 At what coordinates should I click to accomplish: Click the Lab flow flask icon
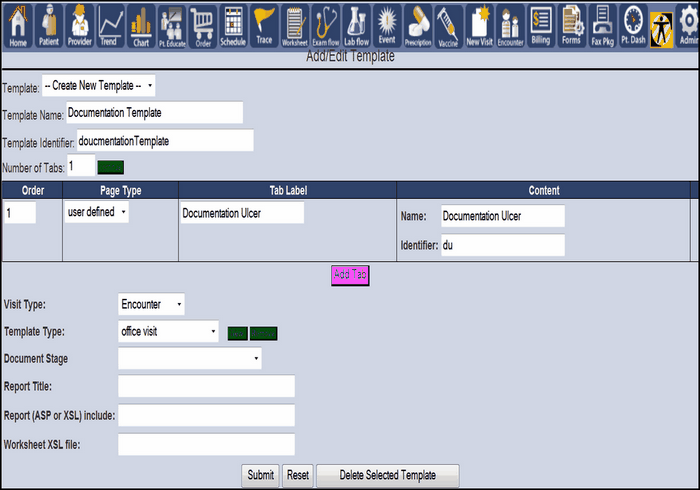click(x=357, y=25)
